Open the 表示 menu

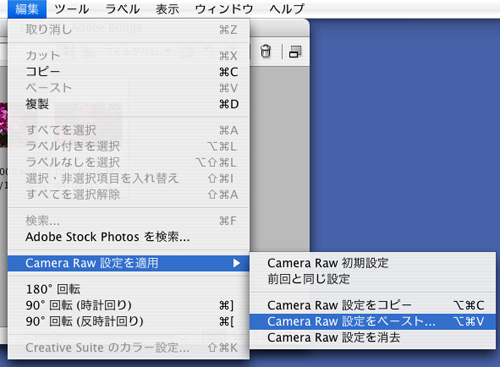tap(167, 9)
